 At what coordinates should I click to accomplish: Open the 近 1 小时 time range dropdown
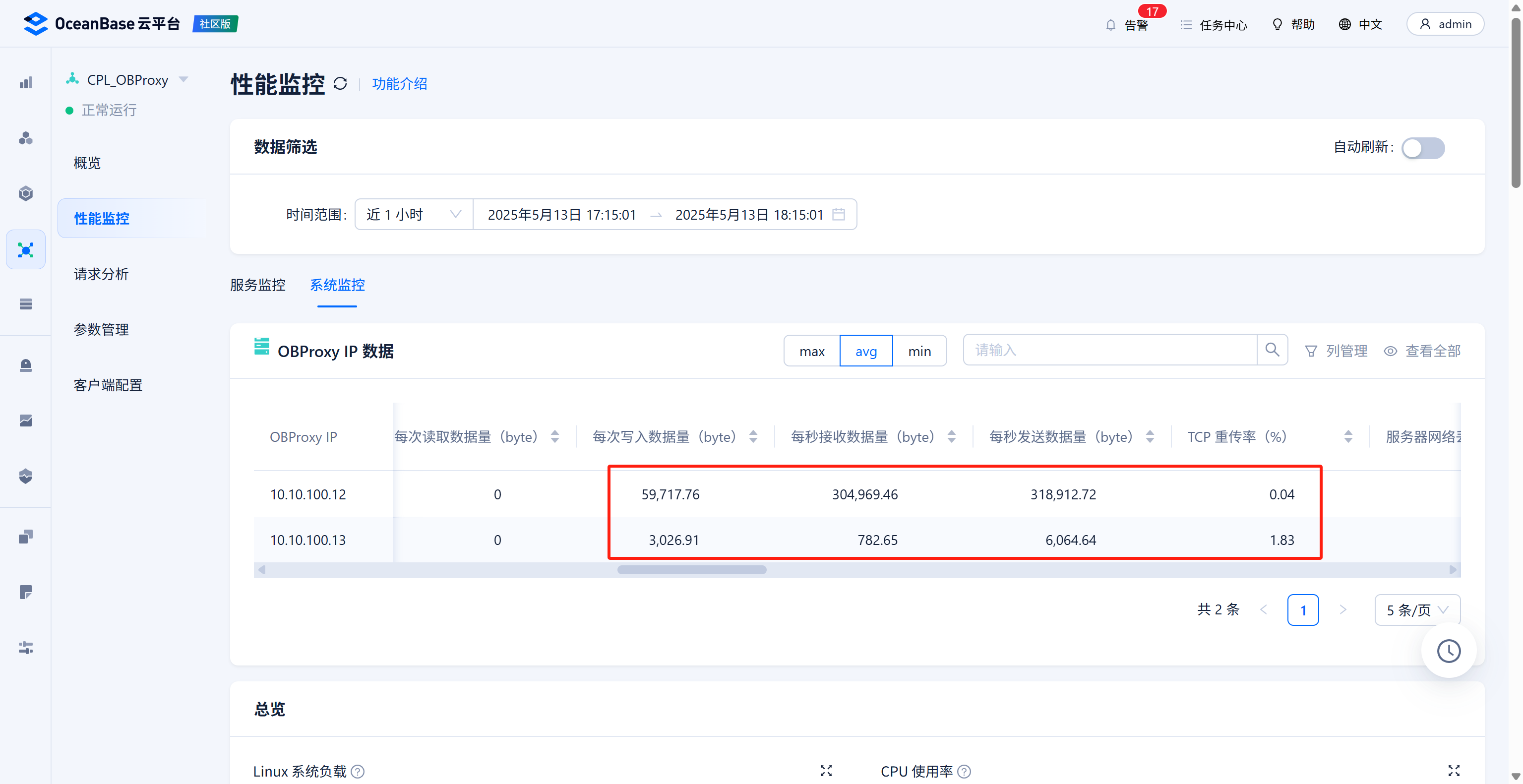[x=414, y=215]
